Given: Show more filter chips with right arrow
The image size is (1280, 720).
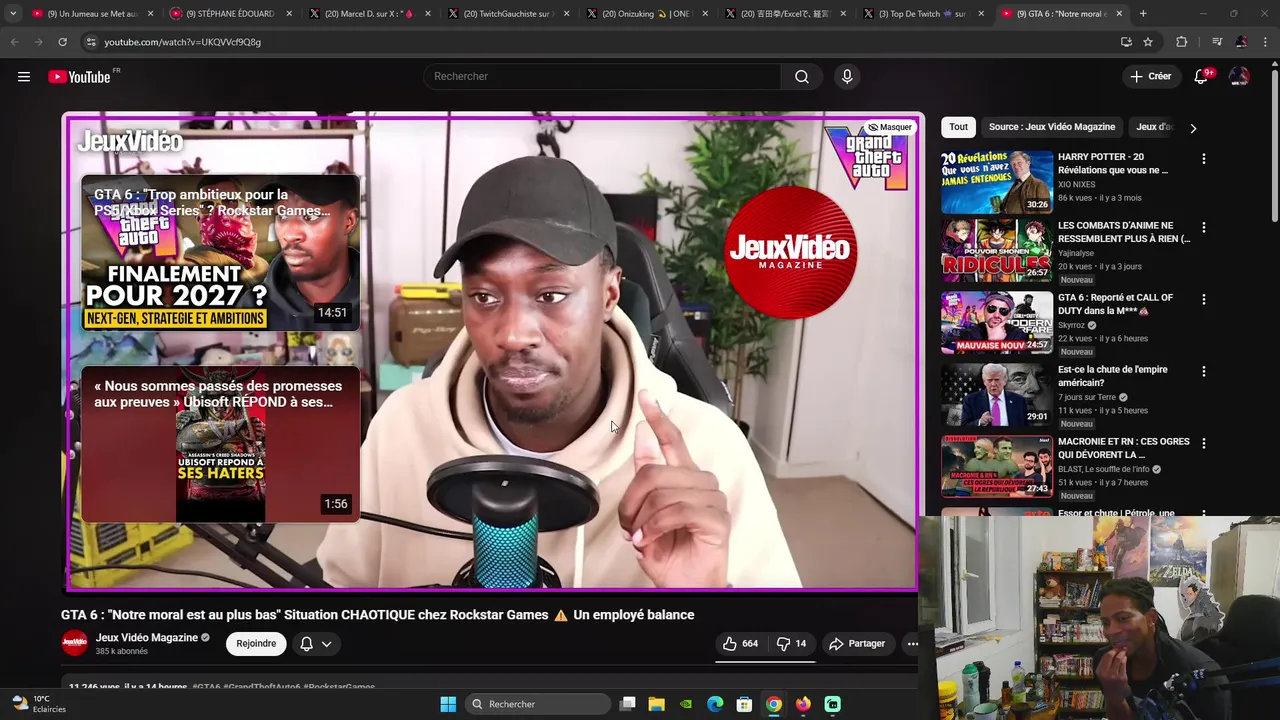Looking at the screenshot, I should tap(1192, 128).
